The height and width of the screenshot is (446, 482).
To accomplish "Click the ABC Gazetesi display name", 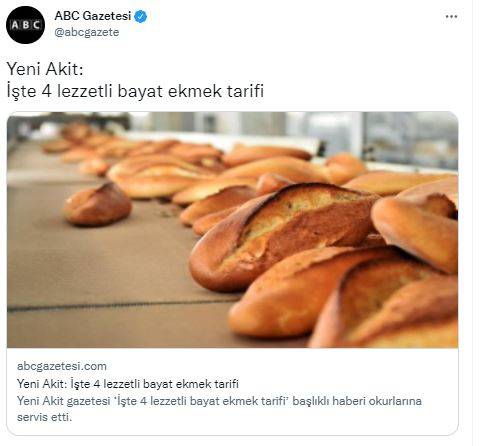I will (x=93, y=16).
